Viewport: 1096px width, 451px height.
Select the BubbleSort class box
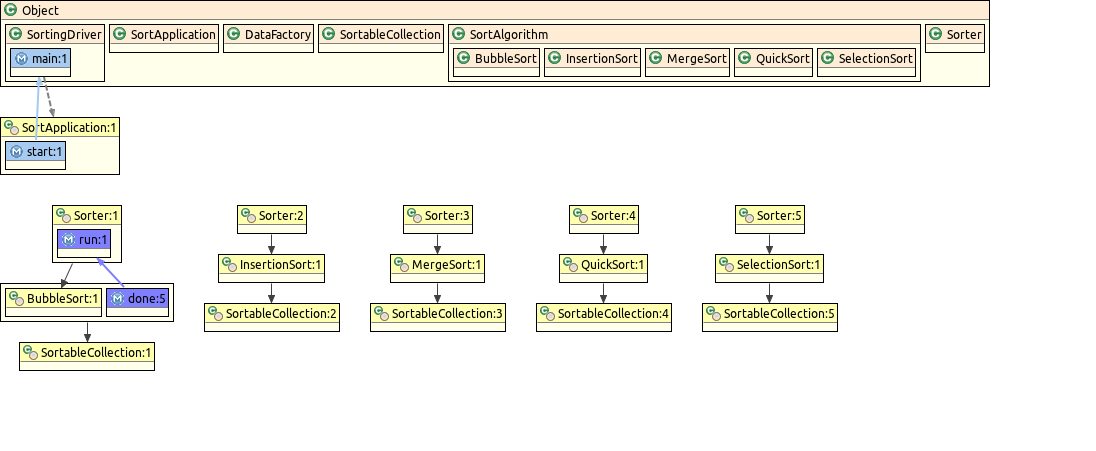(x=496, y=60)
